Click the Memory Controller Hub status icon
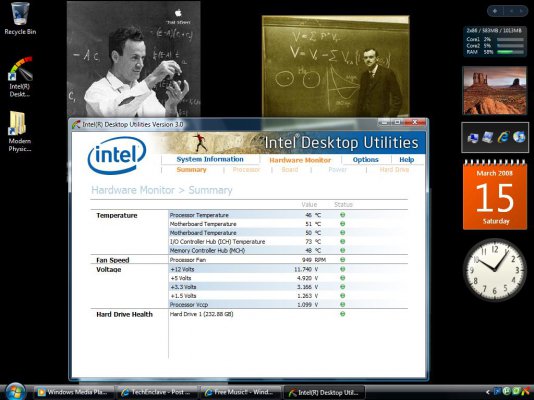This screenshot has height=400, width=534. pos(343,250)
